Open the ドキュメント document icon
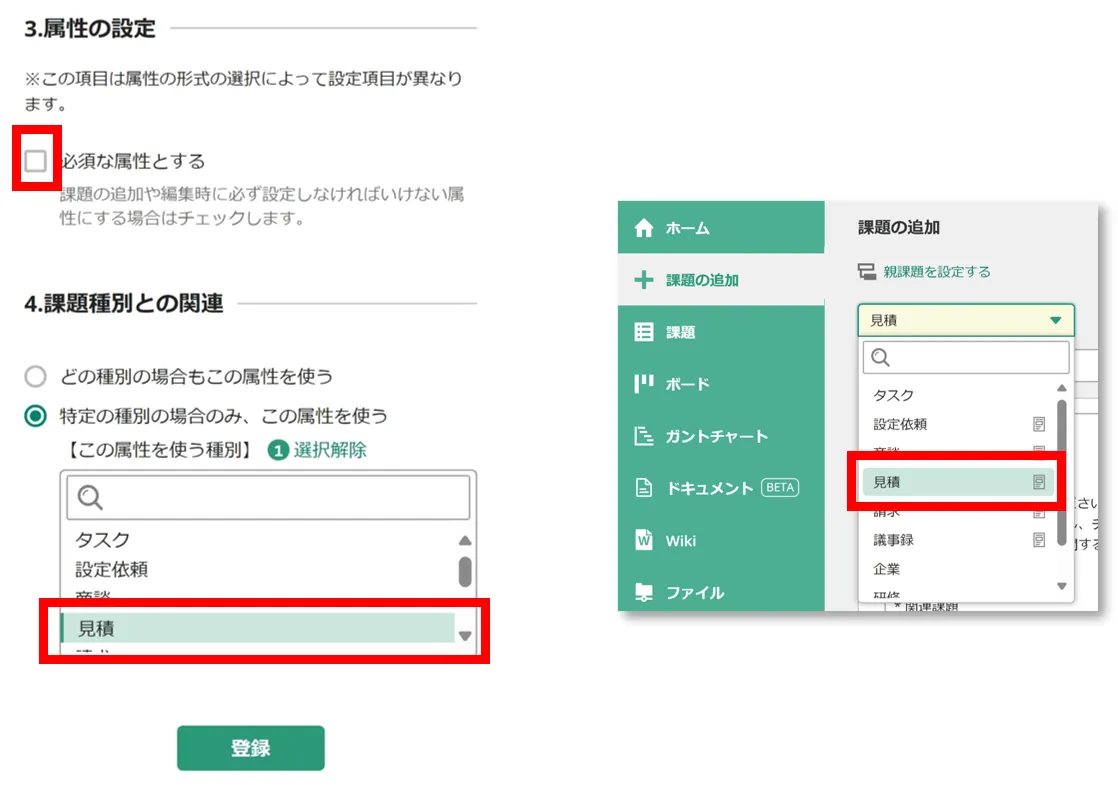Viewport: 1118px width, 802px height. tap(644, 488)
